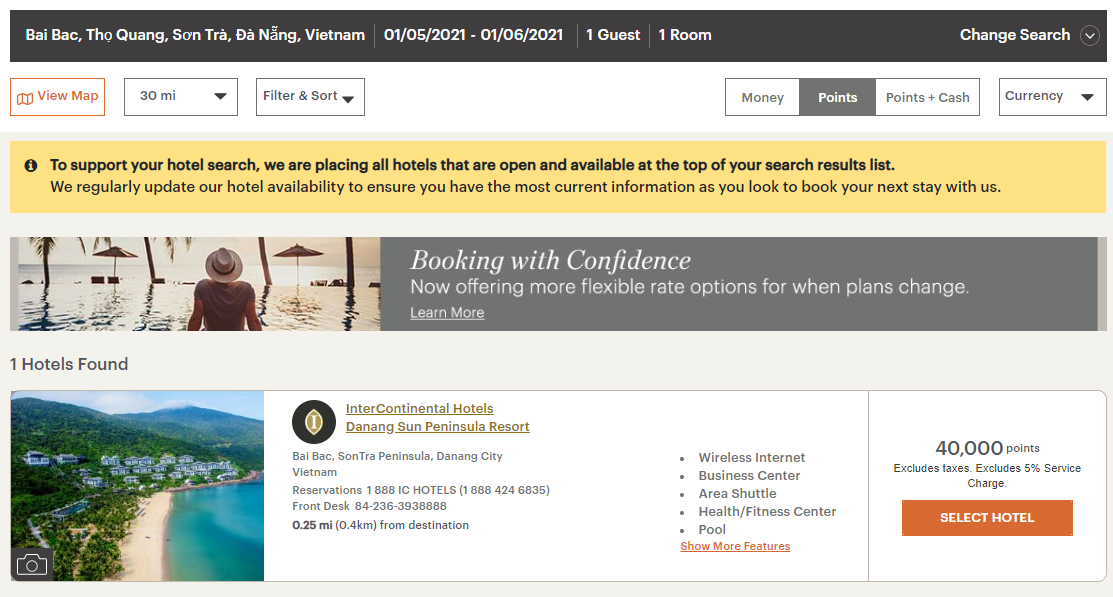Click the 40,000 points price
1113x597 pixels.
click(x=987, y=448)
